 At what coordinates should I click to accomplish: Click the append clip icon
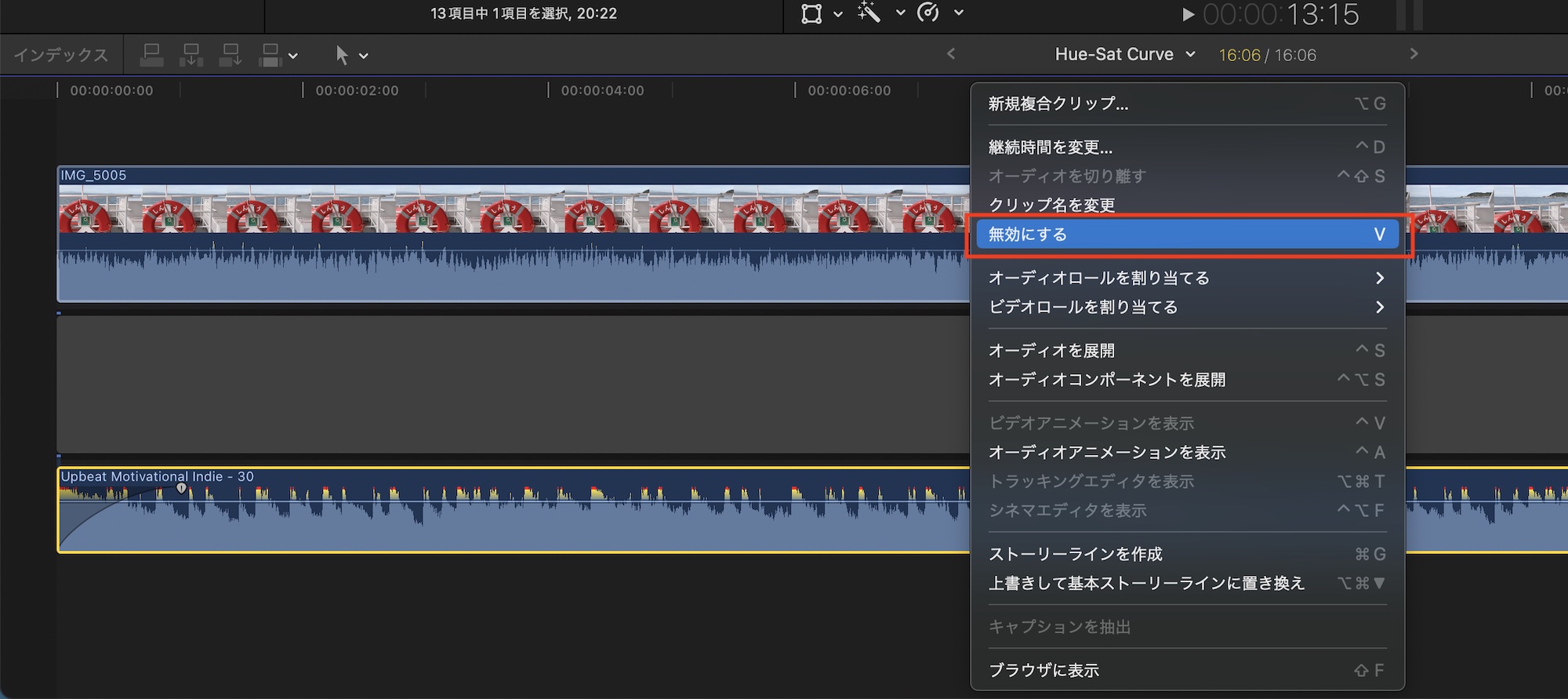(230, 55)
